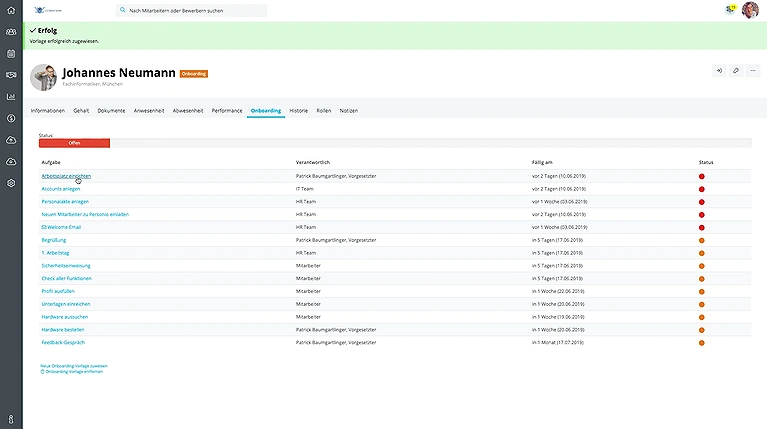The image size is (767, 429).
Task: Select the Onboarding tab
Action: 266,111
